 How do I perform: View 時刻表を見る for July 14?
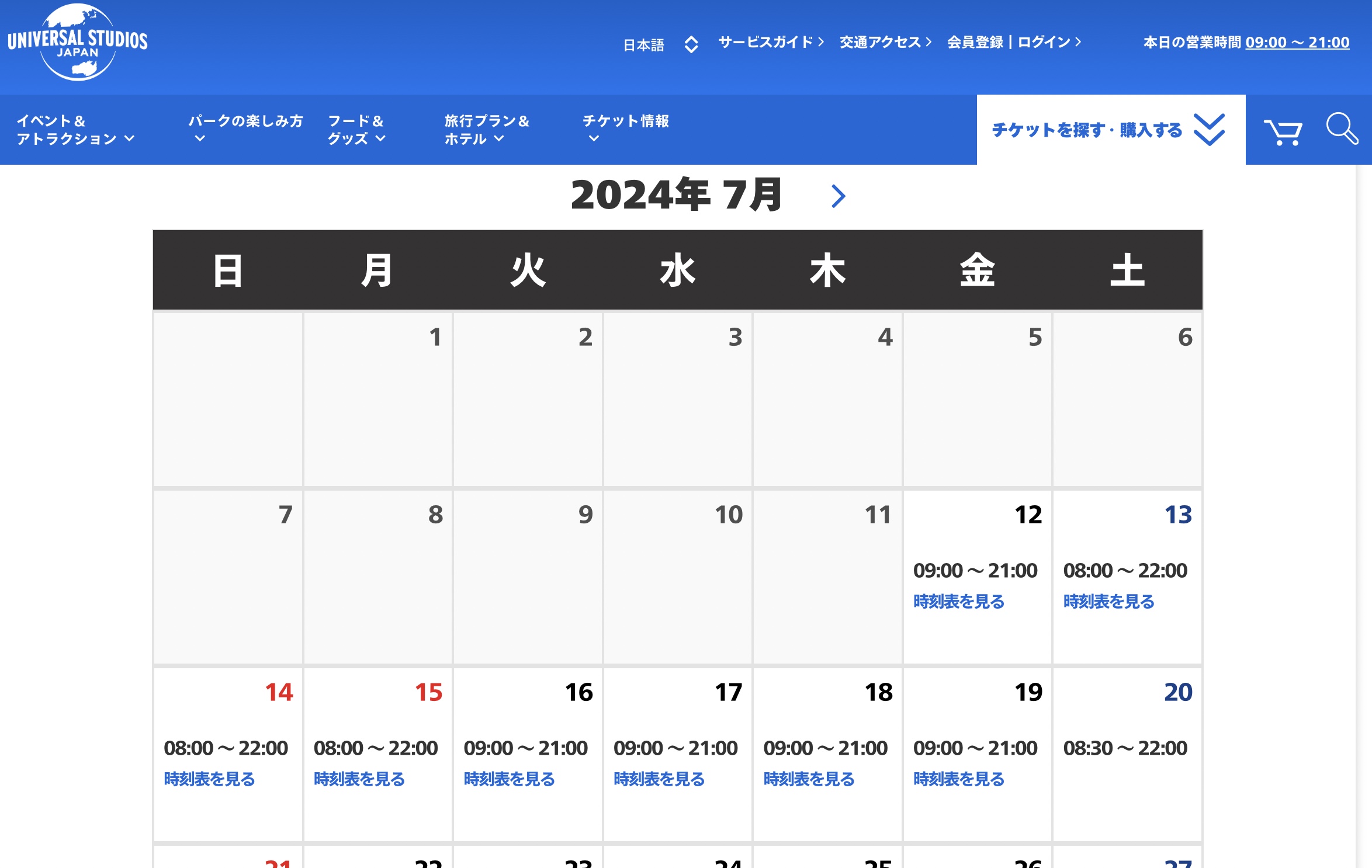(209, 779)
